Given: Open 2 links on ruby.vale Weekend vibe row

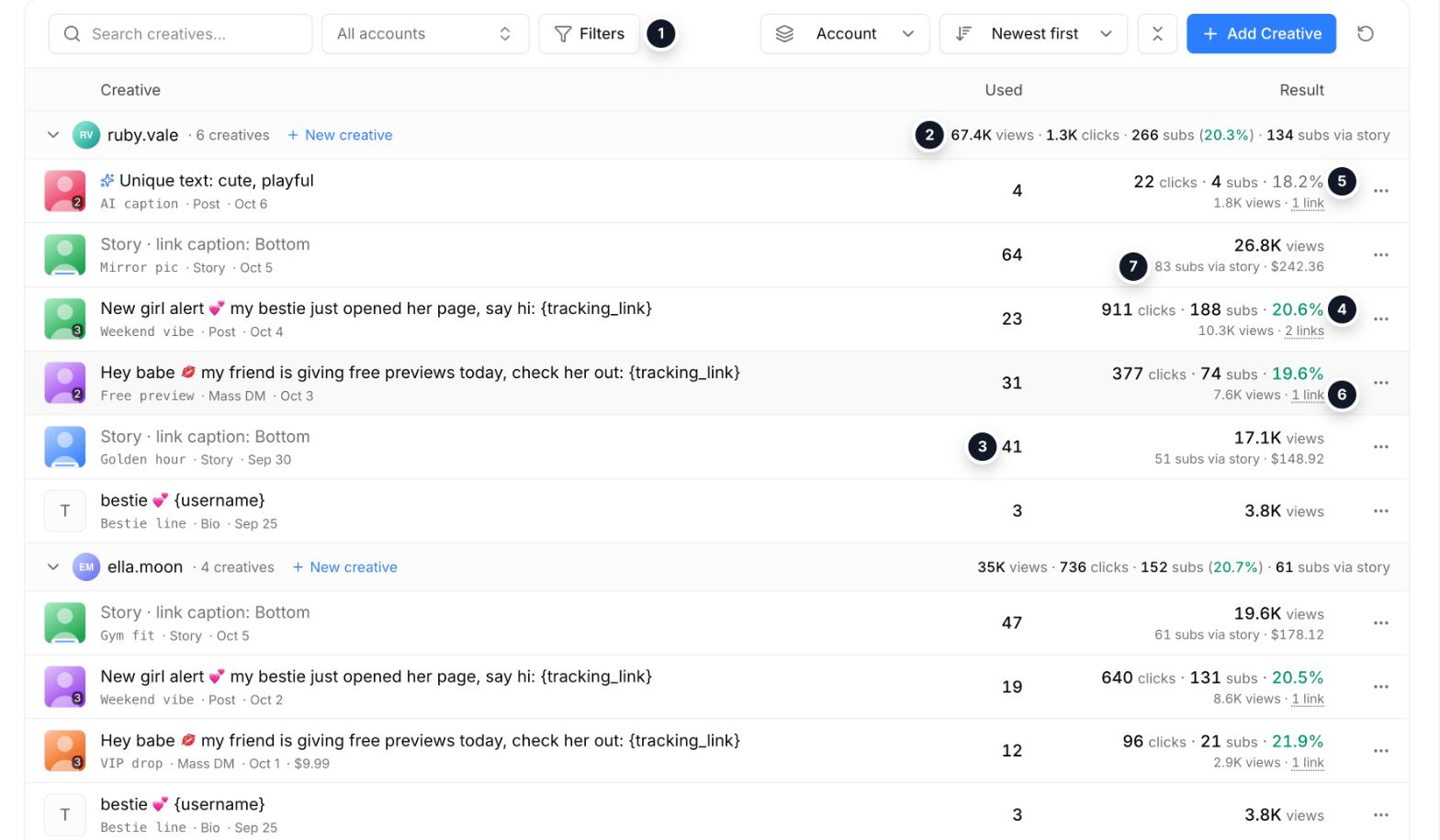Looking at the screenshot, I should (x=1304, y=331).
